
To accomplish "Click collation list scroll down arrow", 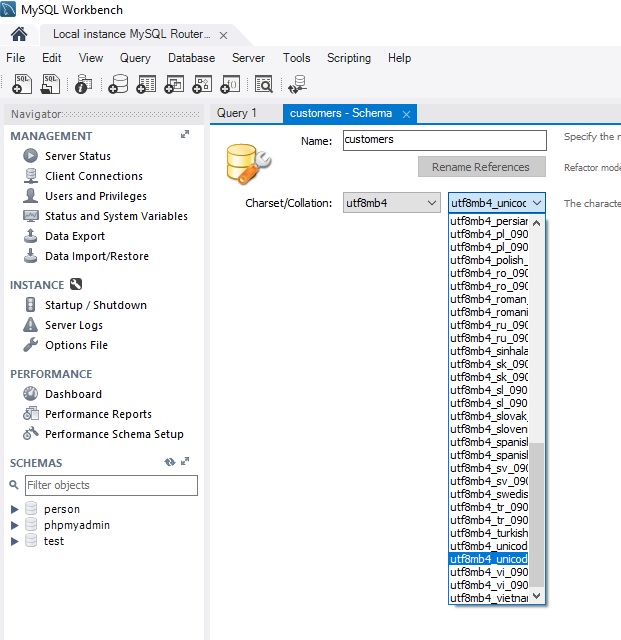I will pos(536,596).
